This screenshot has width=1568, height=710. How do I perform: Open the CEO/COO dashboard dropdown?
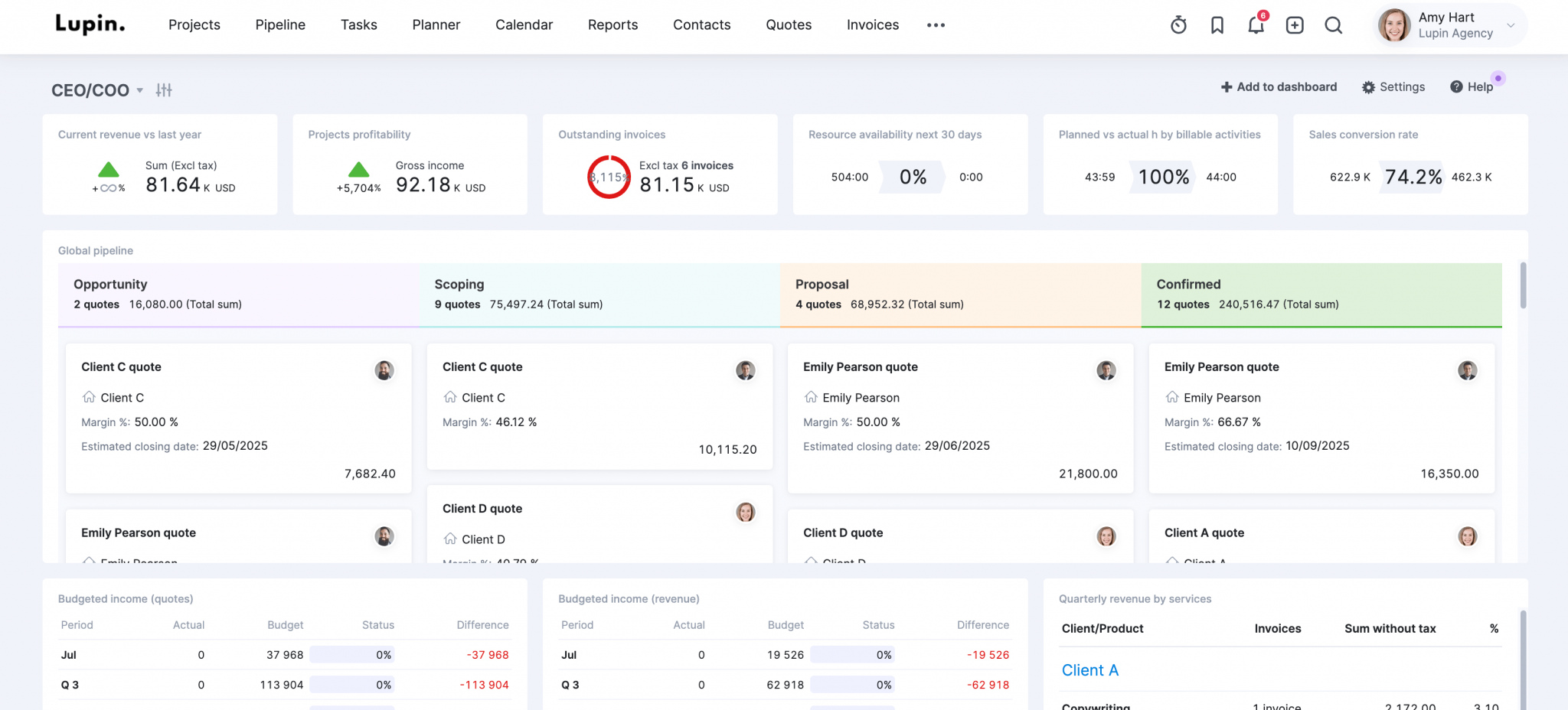click(x=139, y=90)
